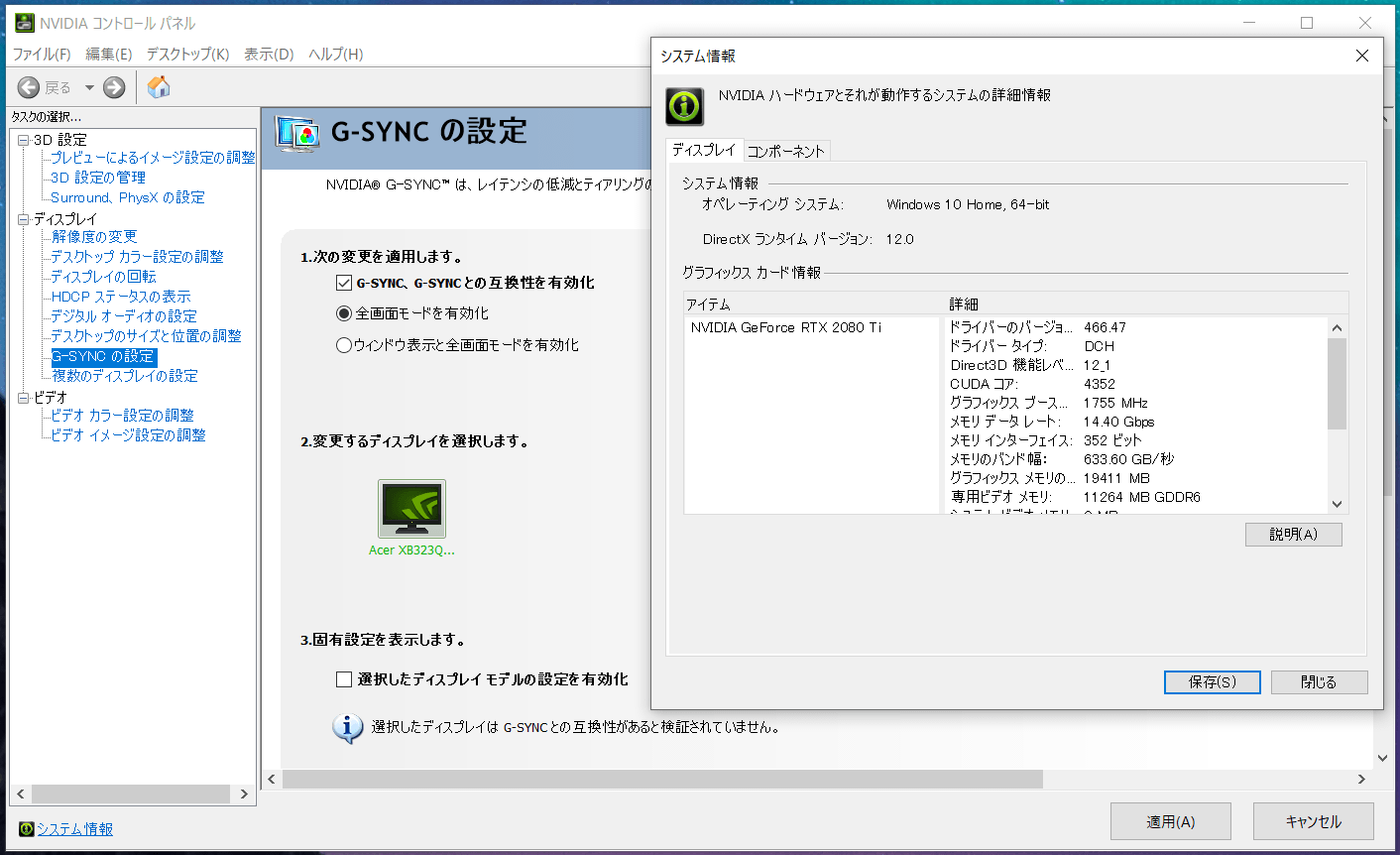Open ビデオ カラー設定の調整
The width and height of the screenshot is (1400, 855).
(x=122, y=416)
